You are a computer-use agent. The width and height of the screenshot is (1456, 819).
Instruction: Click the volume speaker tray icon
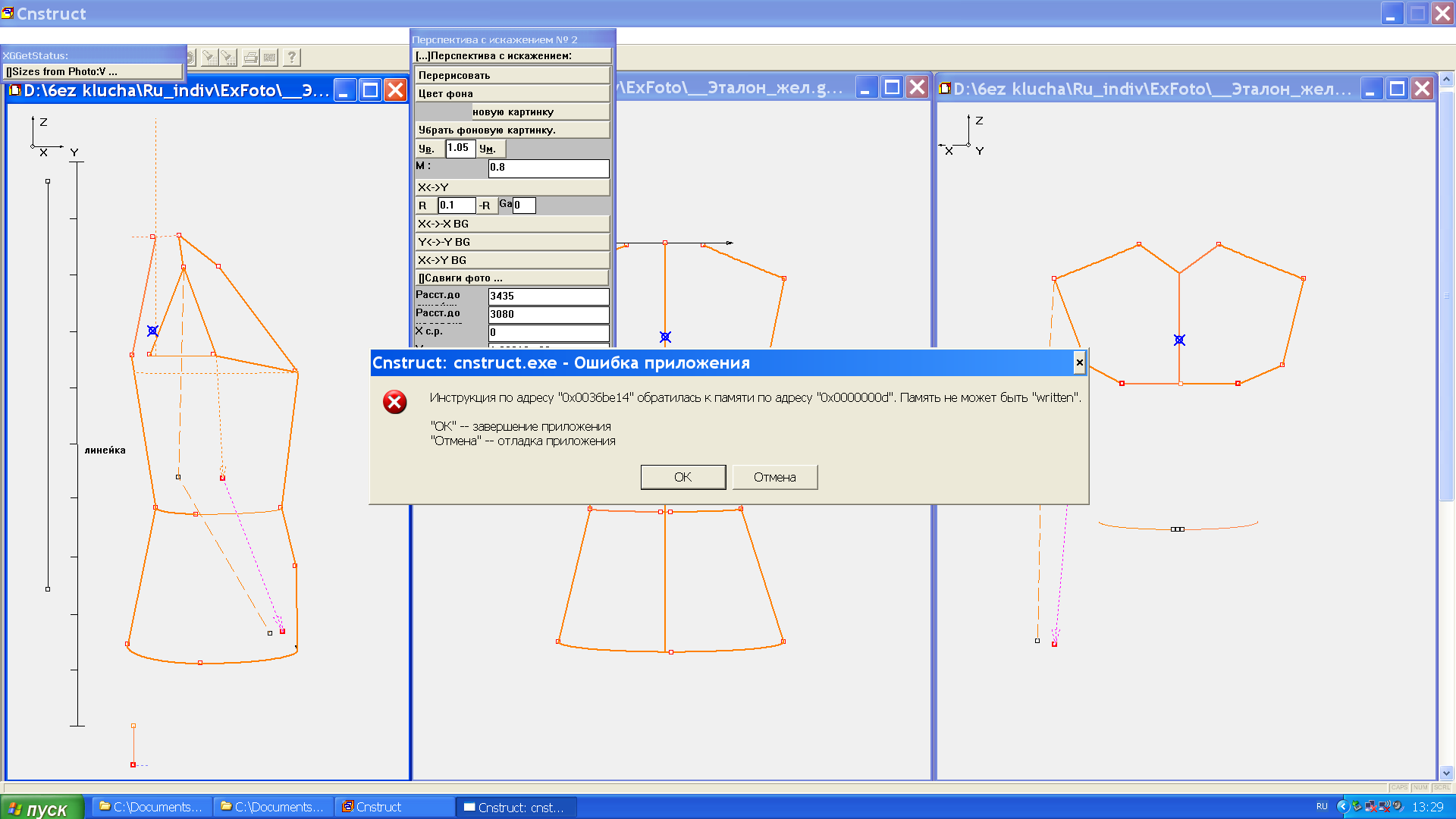(x=1397, y=806)
